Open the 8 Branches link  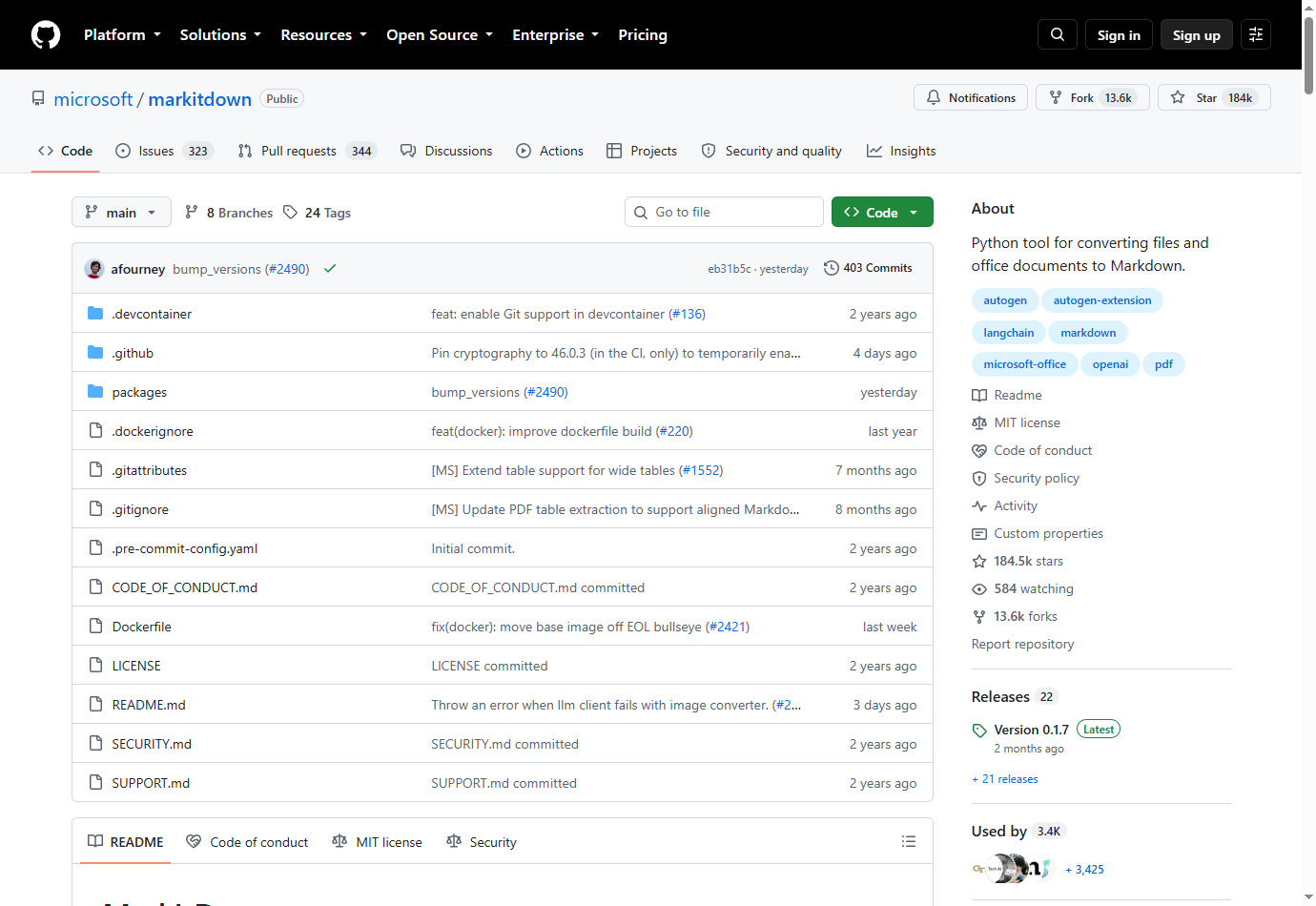(229, 213)
